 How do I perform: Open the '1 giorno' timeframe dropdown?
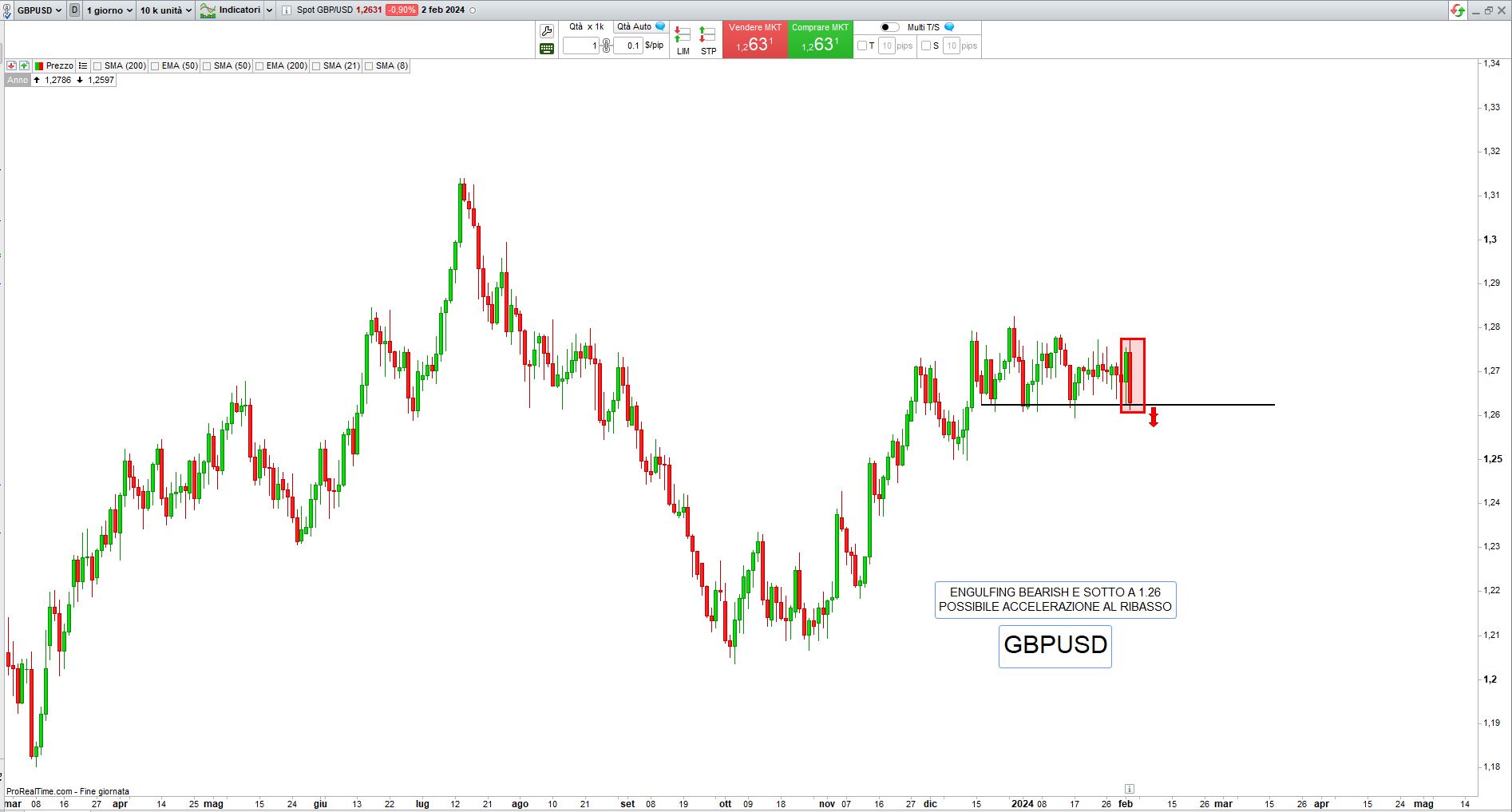tap(109, 10)
